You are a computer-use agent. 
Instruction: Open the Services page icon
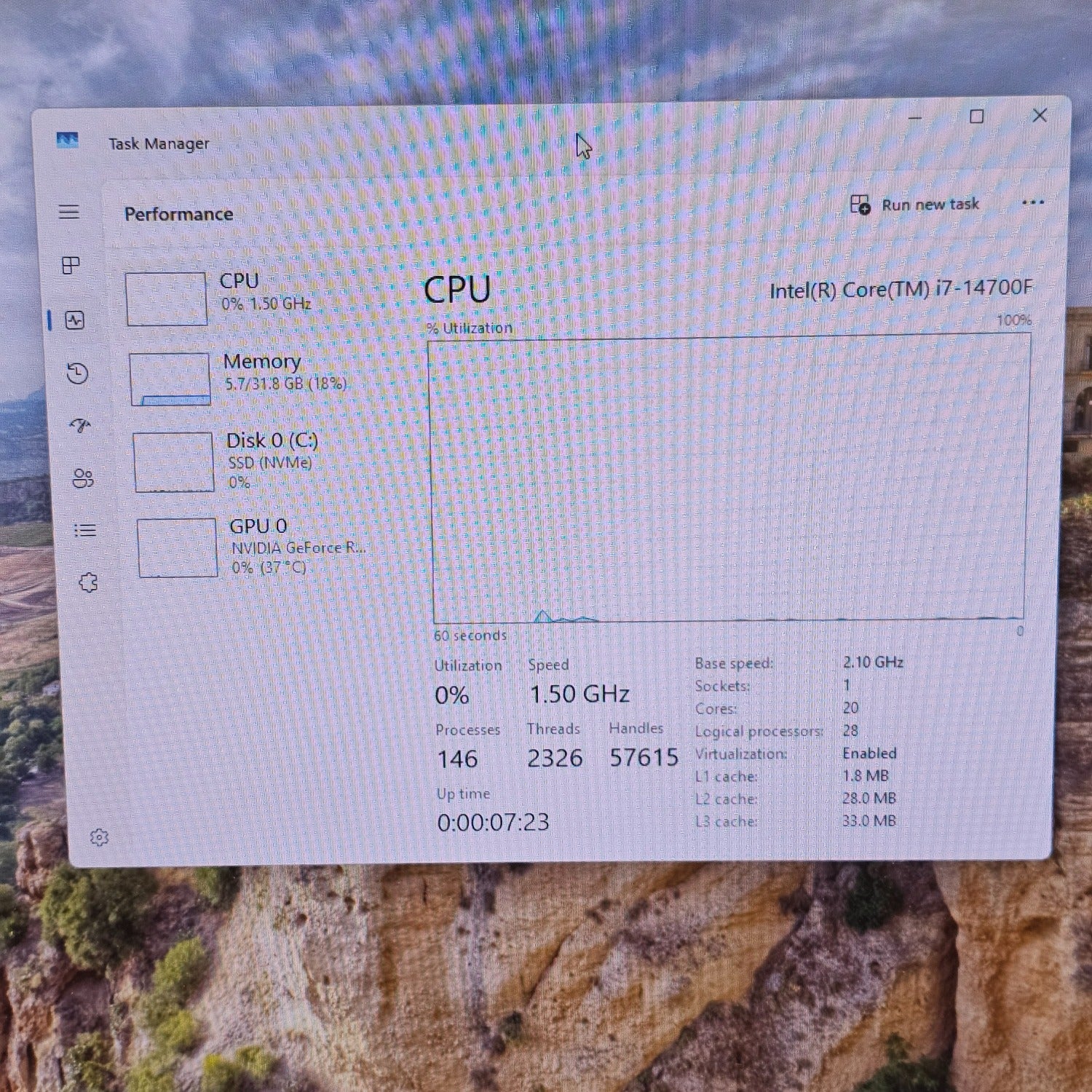click(x=88, y=582)
